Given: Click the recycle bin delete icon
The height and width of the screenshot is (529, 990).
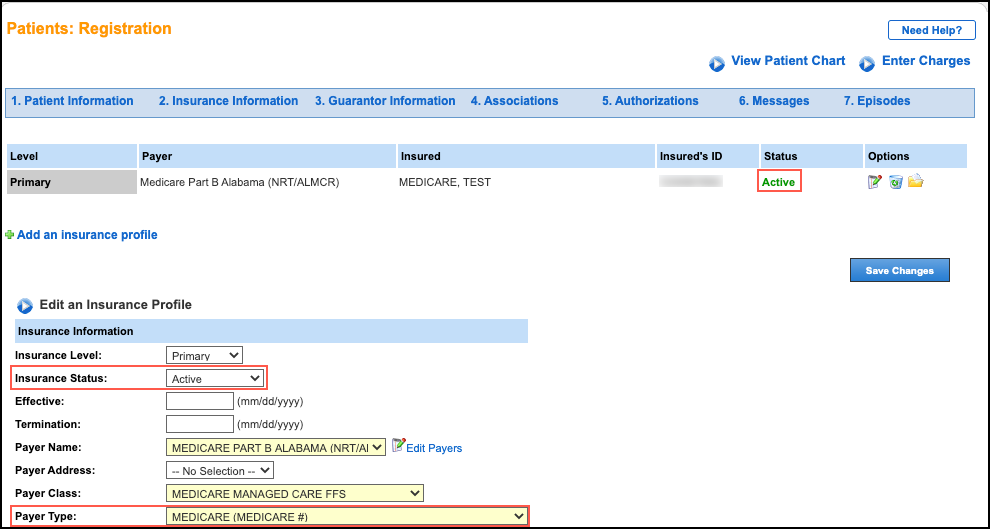Looking at the screenshot, I should point(896,182).
